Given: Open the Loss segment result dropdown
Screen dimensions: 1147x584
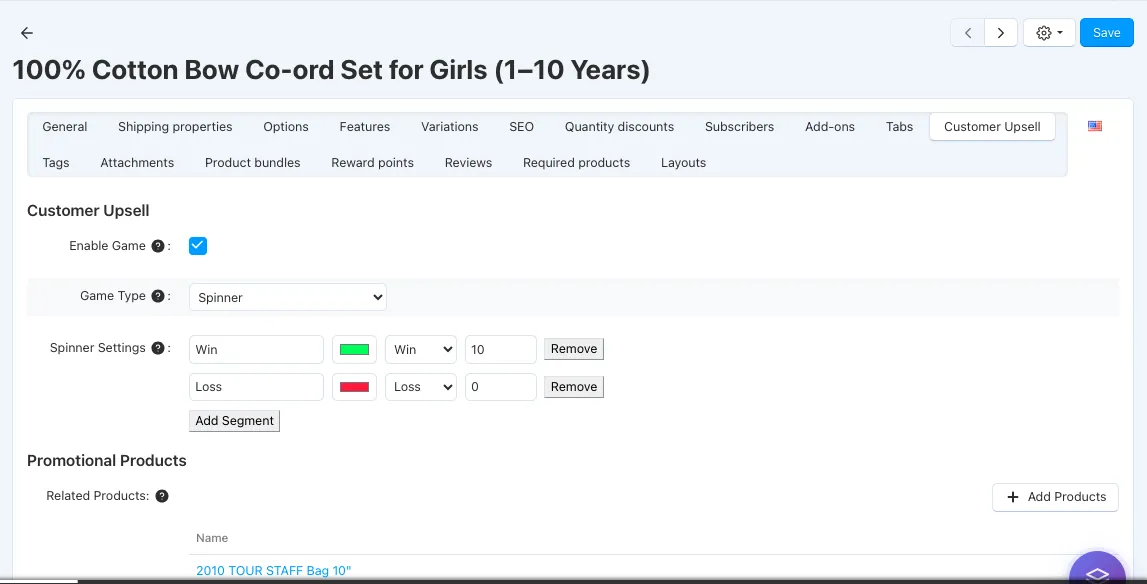Looking at the screenshot, I should (x=421, y=387).
